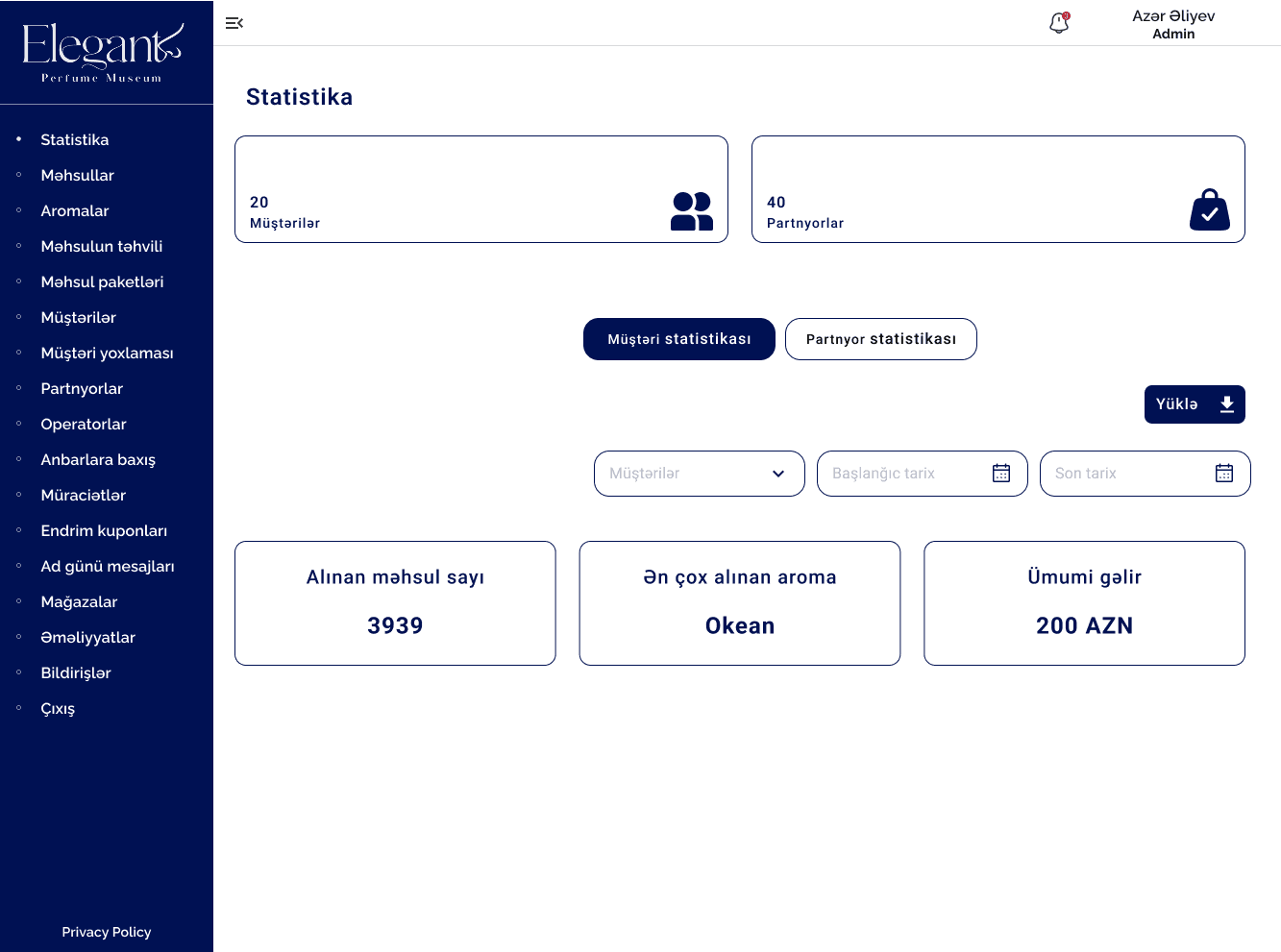Switch to Müştəri statistikası tab

[x=678, y=339]
